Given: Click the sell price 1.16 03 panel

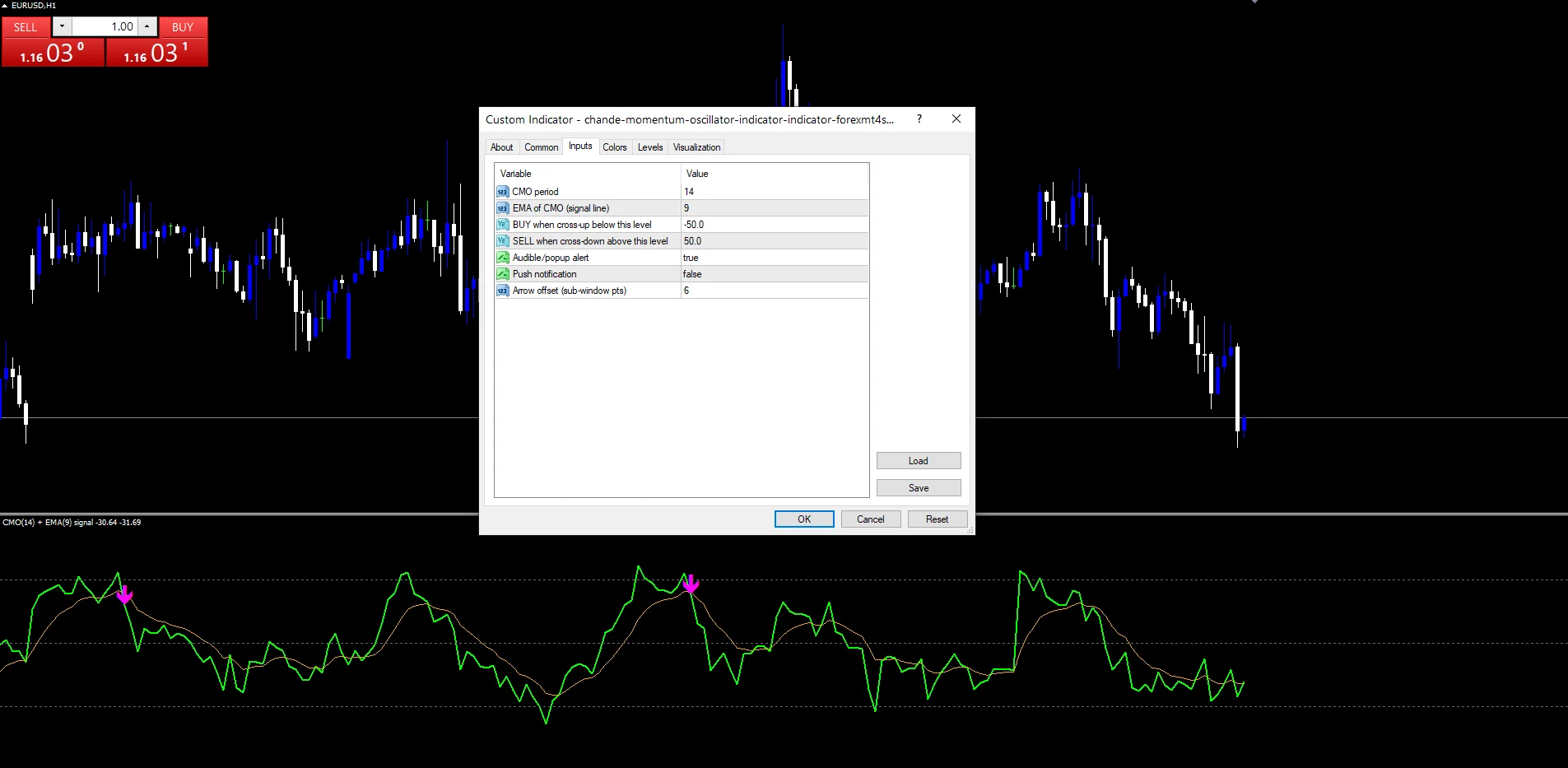Looking at the screenshot, I should click(x=53, y=53).
